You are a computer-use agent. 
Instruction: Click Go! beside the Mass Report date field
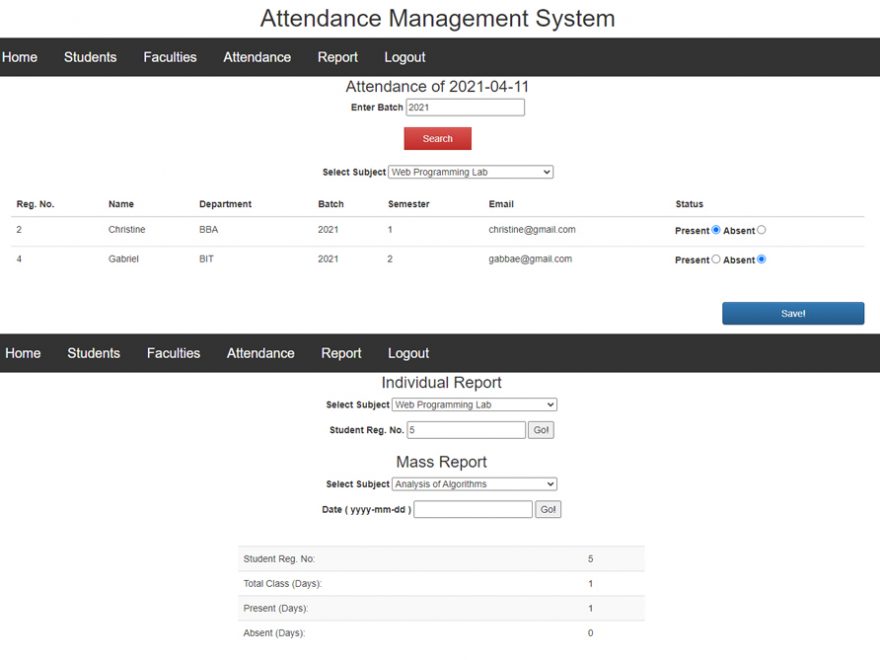click(x=548, y=508)
